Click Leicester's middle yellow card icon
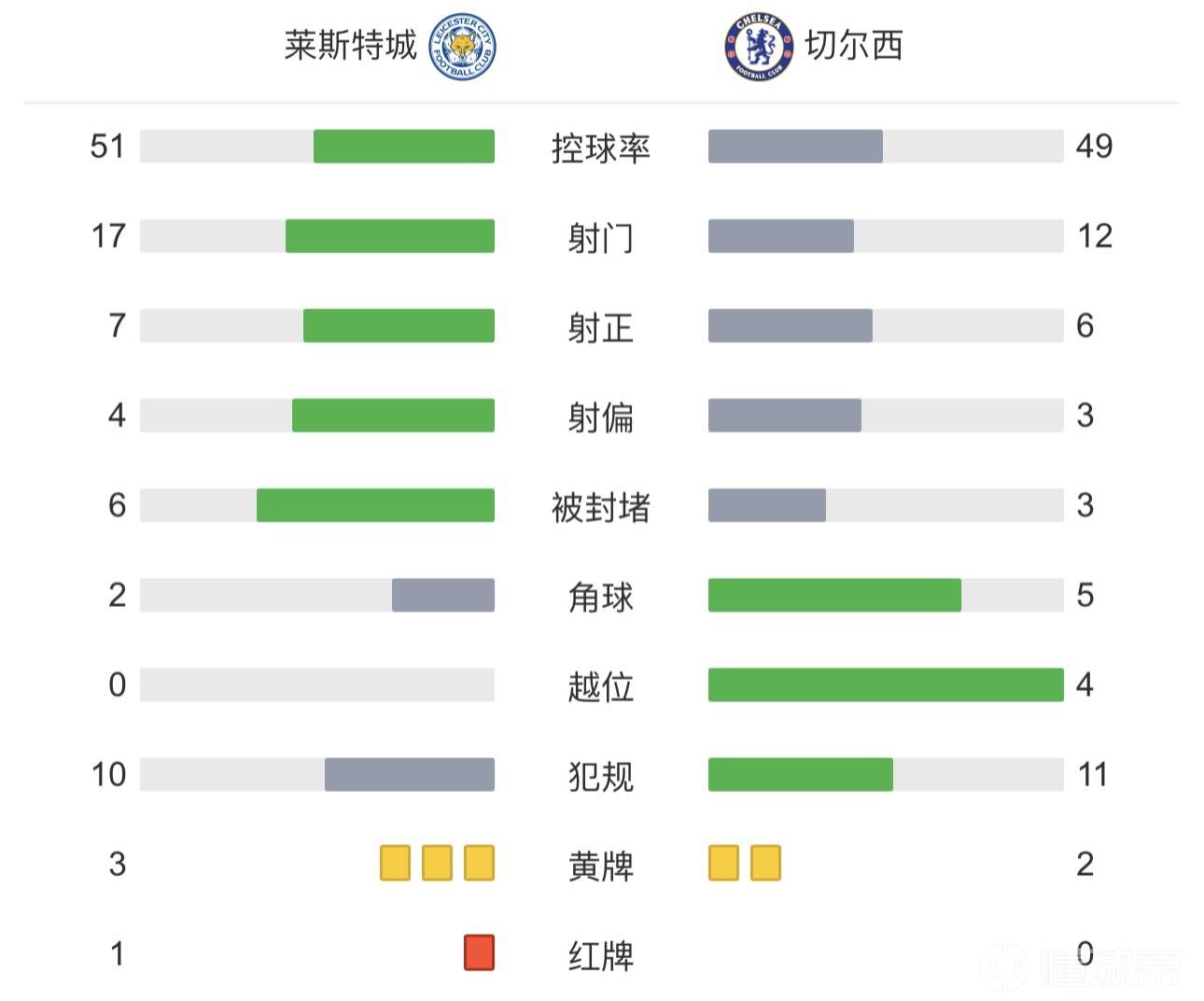Image resolution: width=1204 pixels, height=1001 pixels. coord(437,864)
